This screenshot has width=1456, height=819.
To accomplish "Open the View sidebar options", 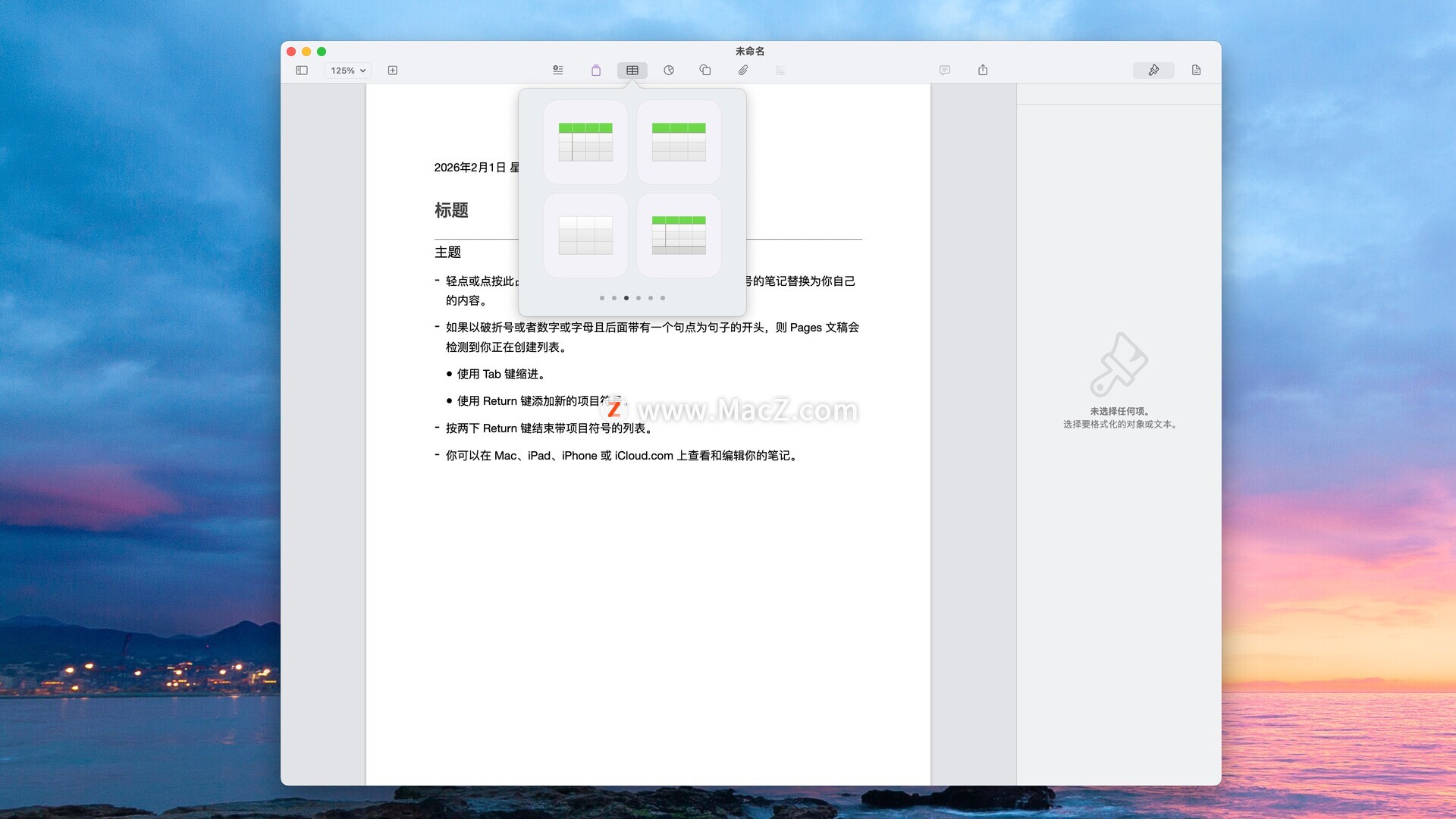I will tap(302, 71).
